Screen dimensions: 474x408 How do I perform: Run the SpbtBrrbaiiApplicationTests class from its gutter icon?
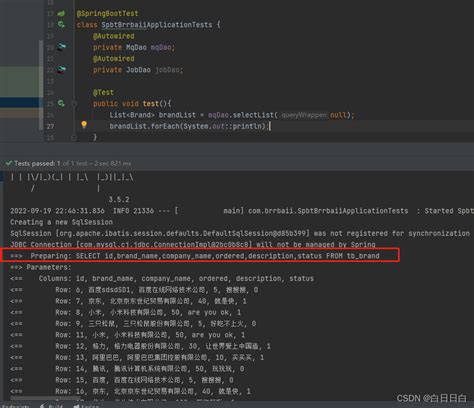(x=61, y=24)
